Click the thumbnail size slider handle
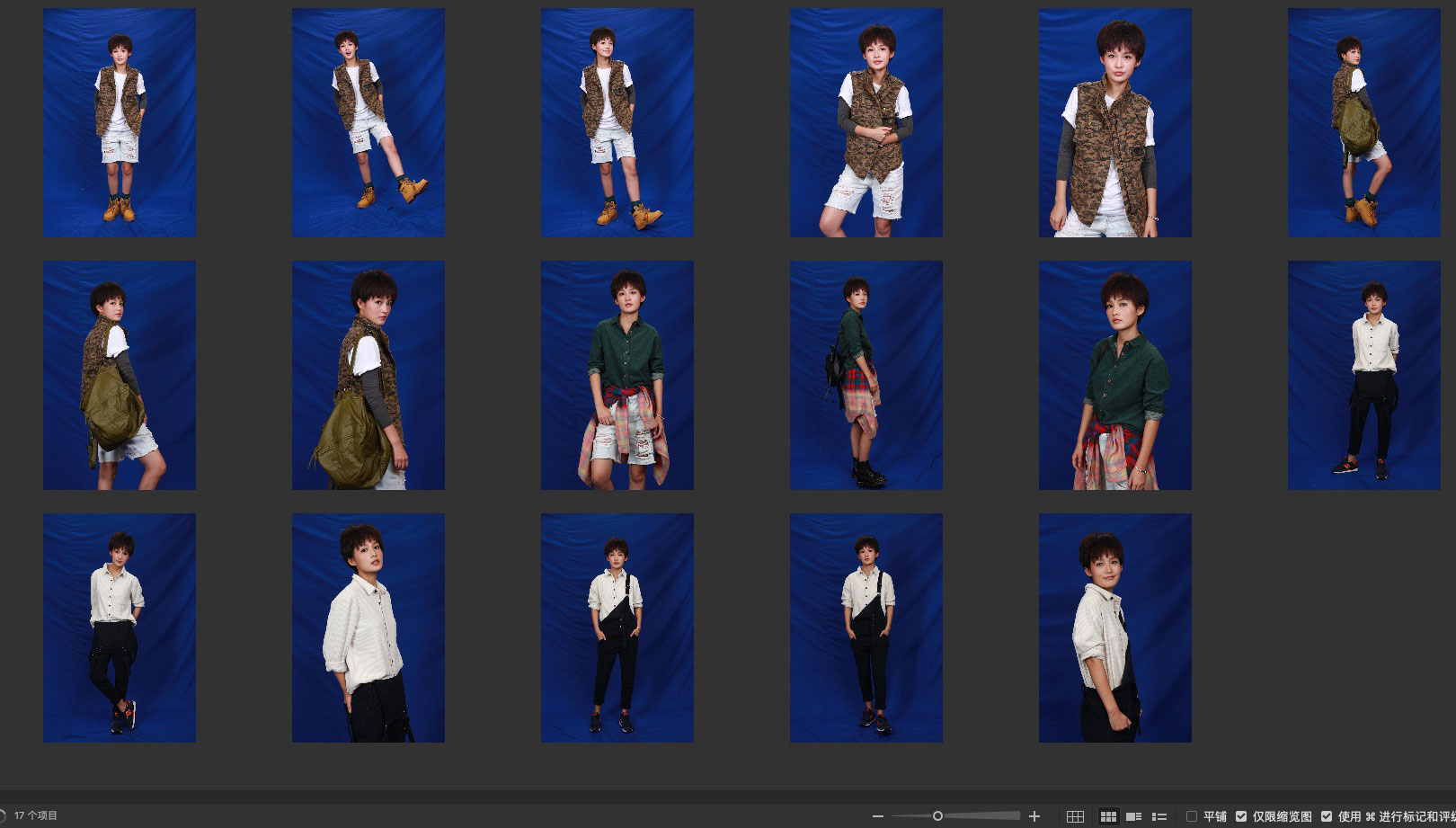 [x=937, y=816]
